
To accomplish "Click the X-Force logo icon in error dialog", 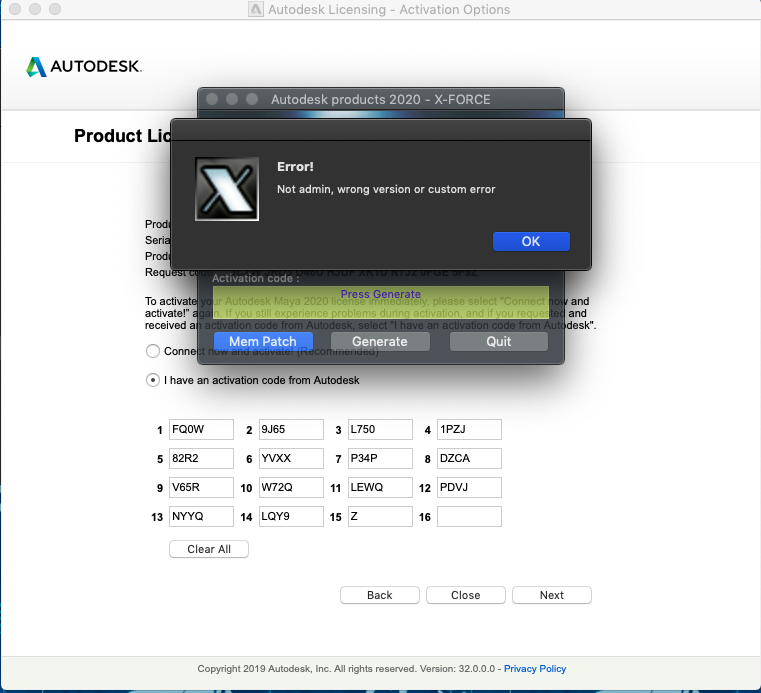I will (x=227, y=189).
